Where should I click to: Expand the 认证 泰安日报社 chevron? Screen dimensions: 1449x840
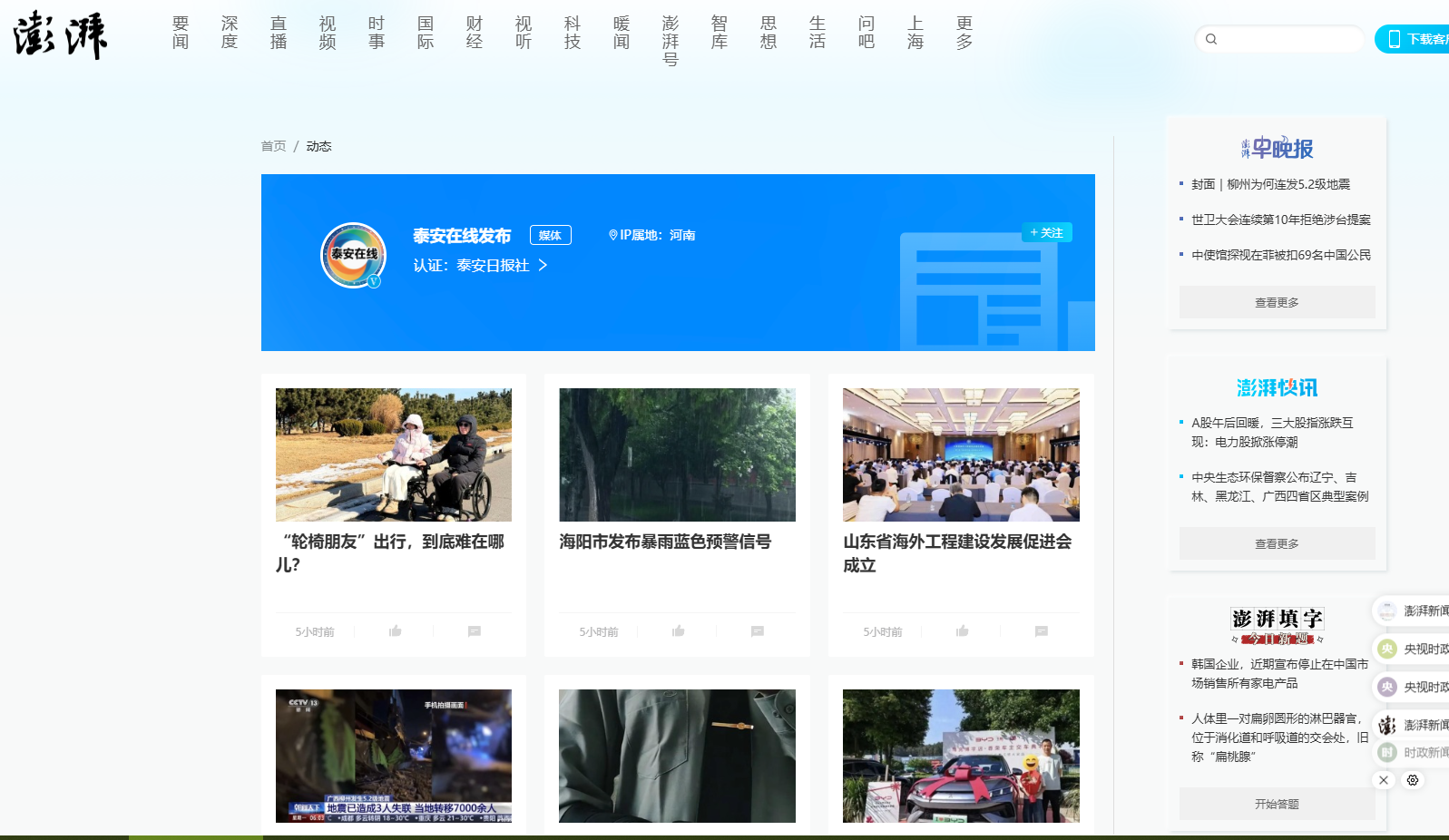543,265
